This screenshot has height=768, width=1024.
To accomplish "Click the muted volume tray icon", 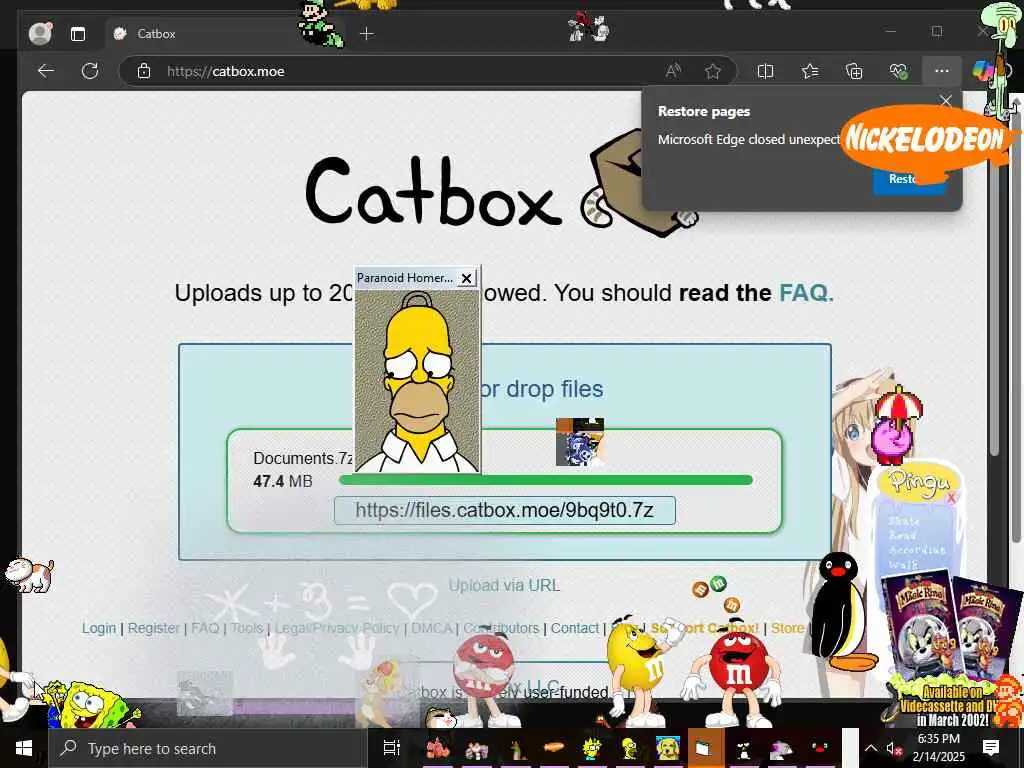I will pos(893,749).
